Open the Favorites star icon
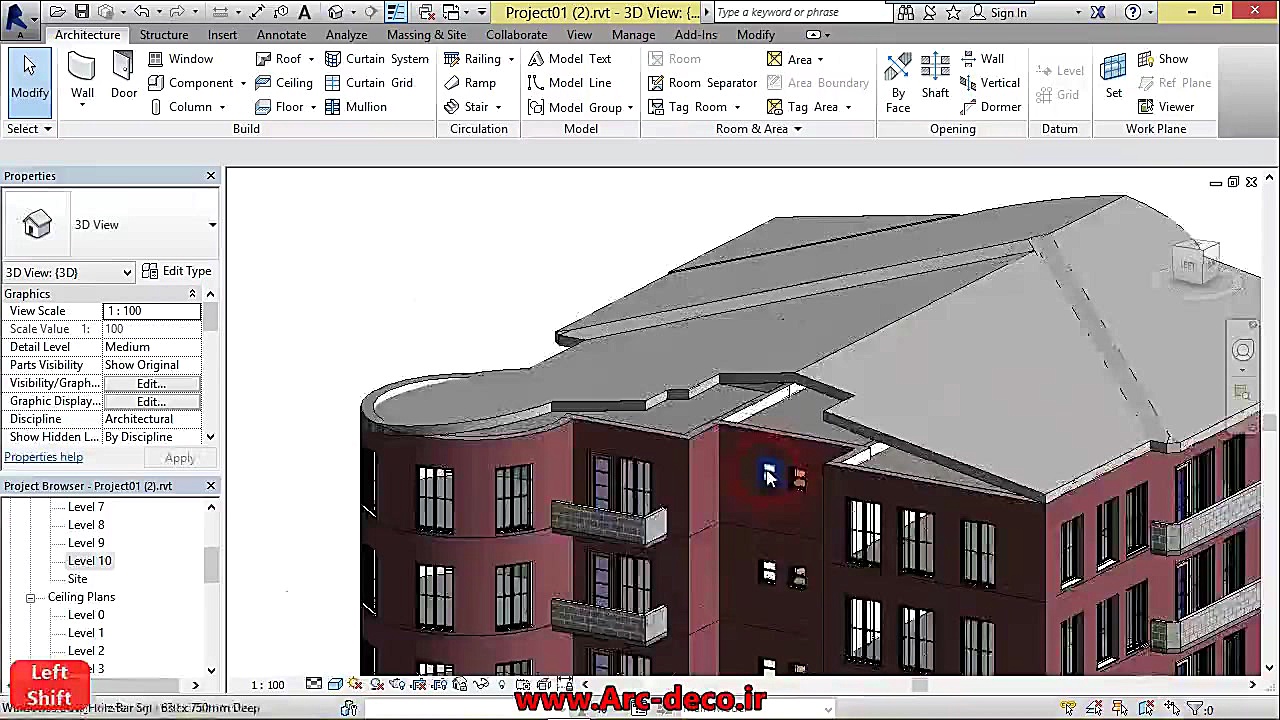This screenshot has width=1280, height=720. coord(953,12)
